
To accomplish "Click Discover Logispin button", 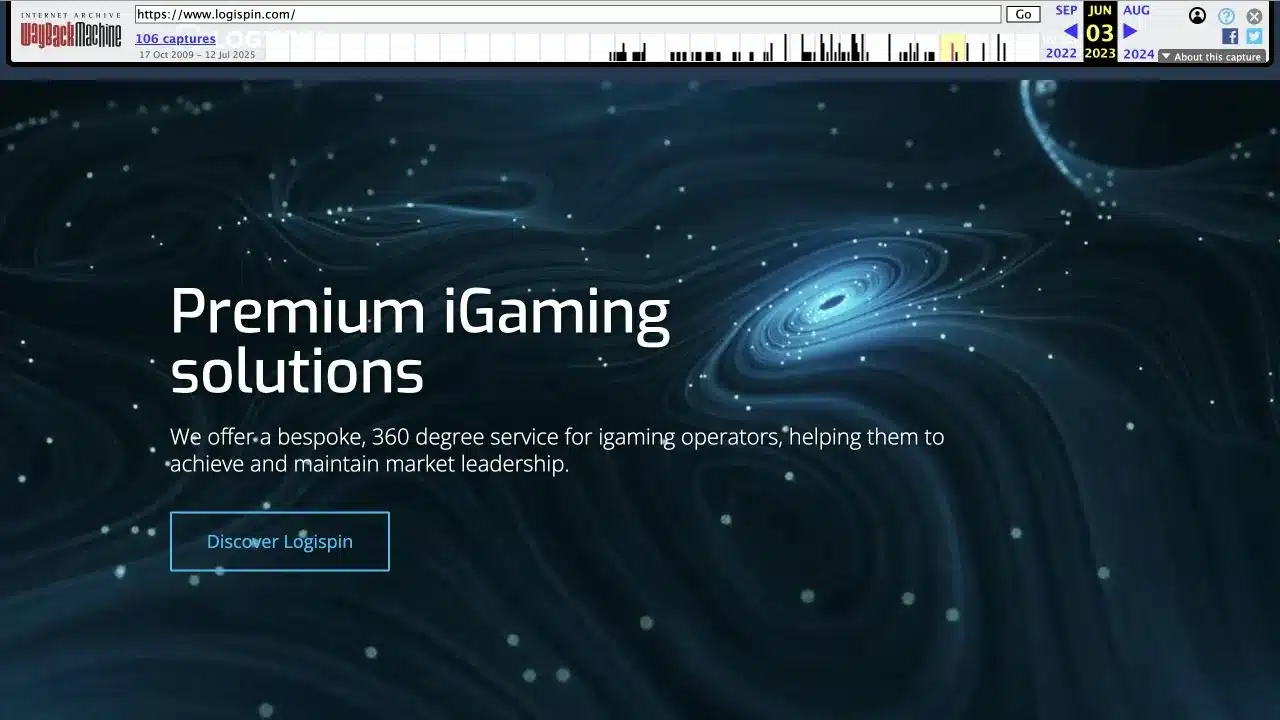I will click(x=280, y=541).
